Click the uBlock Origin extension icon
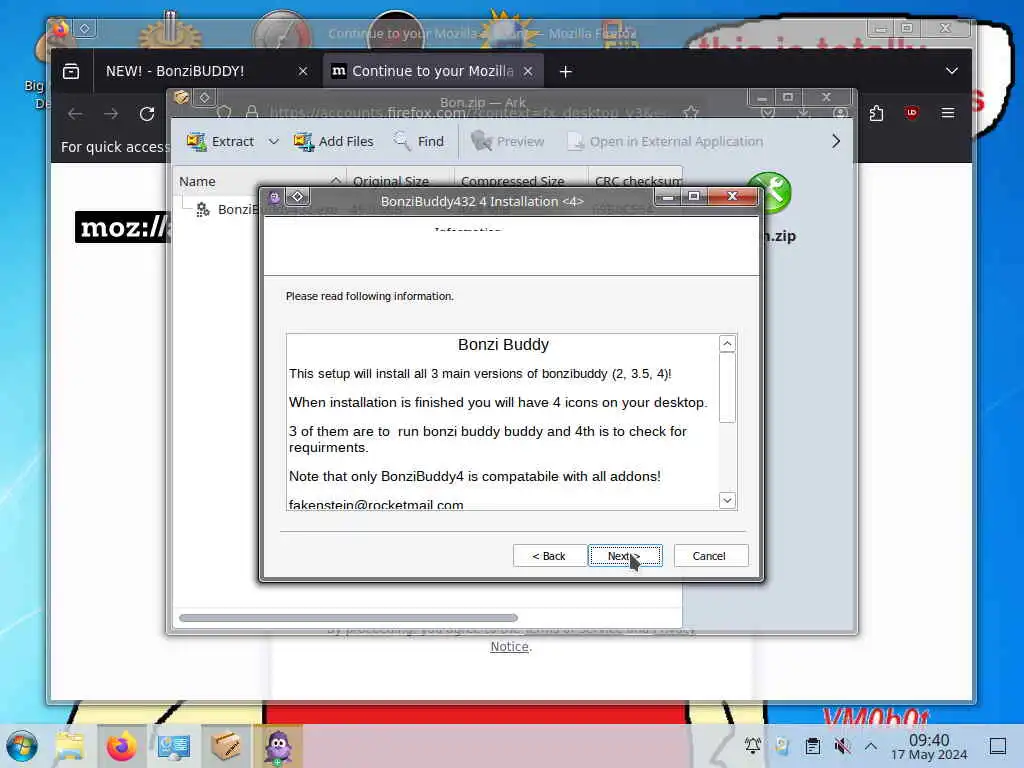 coord(912,113)
